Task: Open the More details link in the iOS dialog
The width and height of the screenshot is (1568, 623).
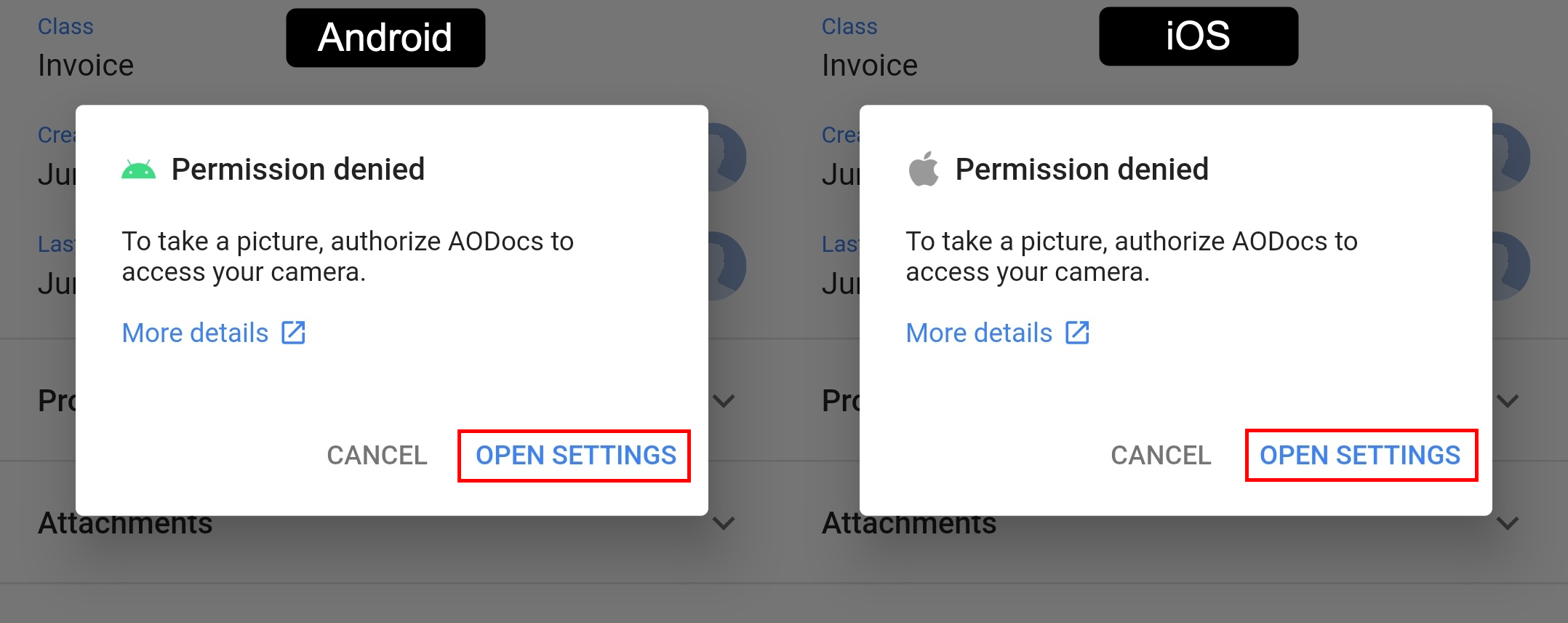Action: pyautogui.click(x=979, y=332)
